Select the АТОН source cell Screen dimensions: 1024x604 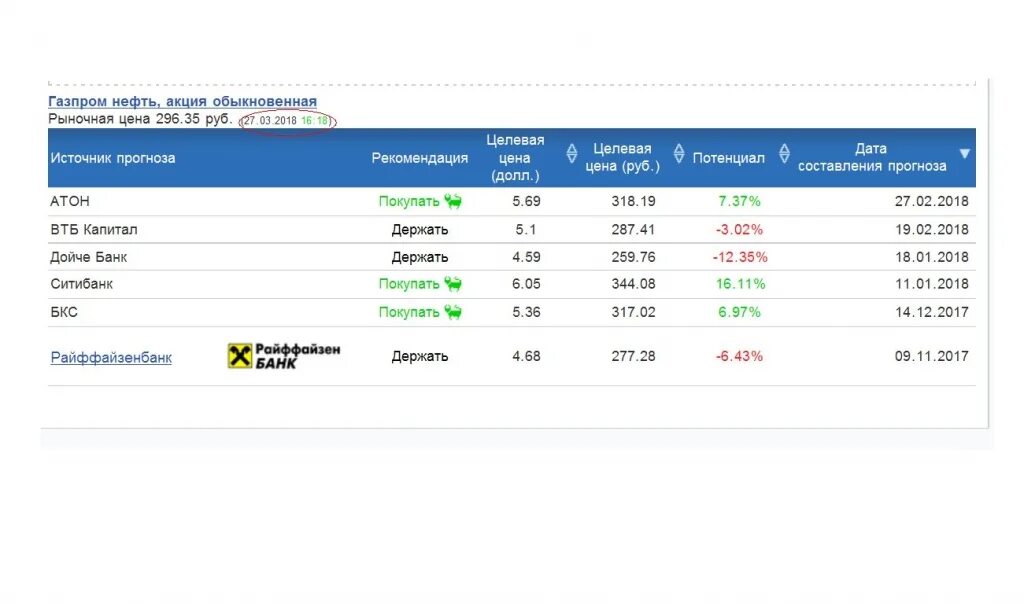click(70, 201)
